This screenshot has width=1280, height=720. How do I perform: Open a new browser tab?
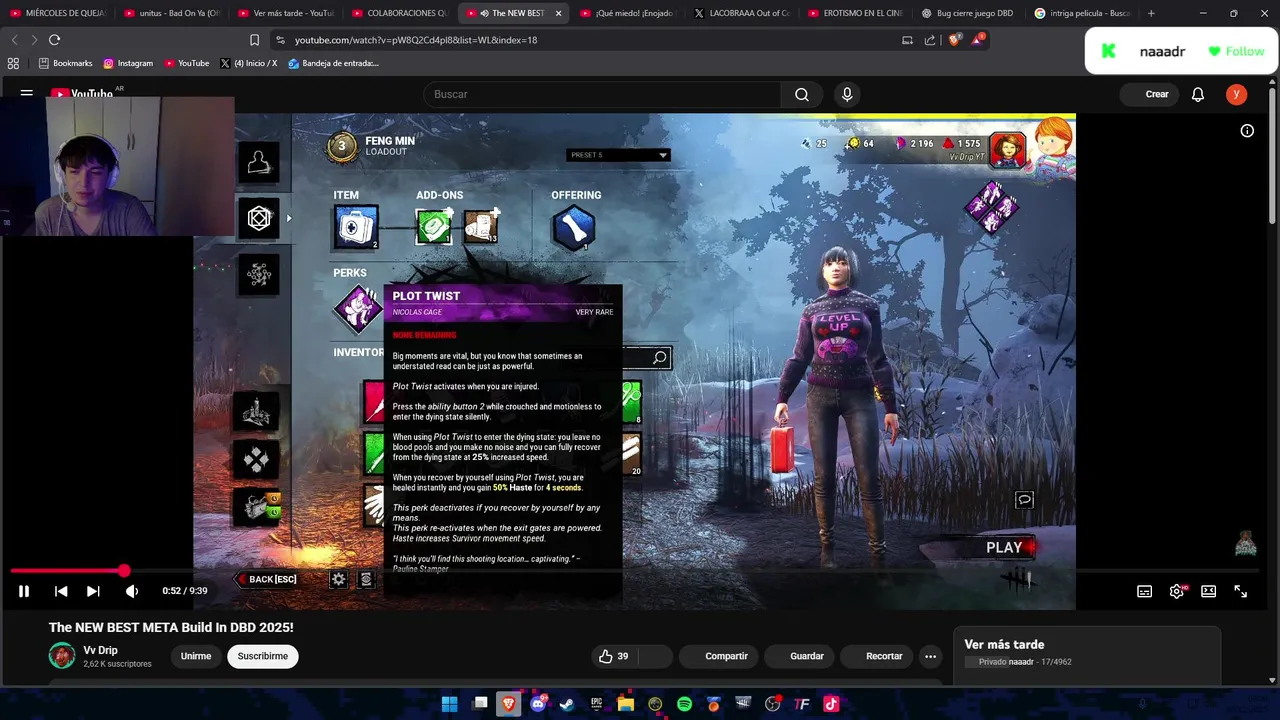coord(1151,13)
